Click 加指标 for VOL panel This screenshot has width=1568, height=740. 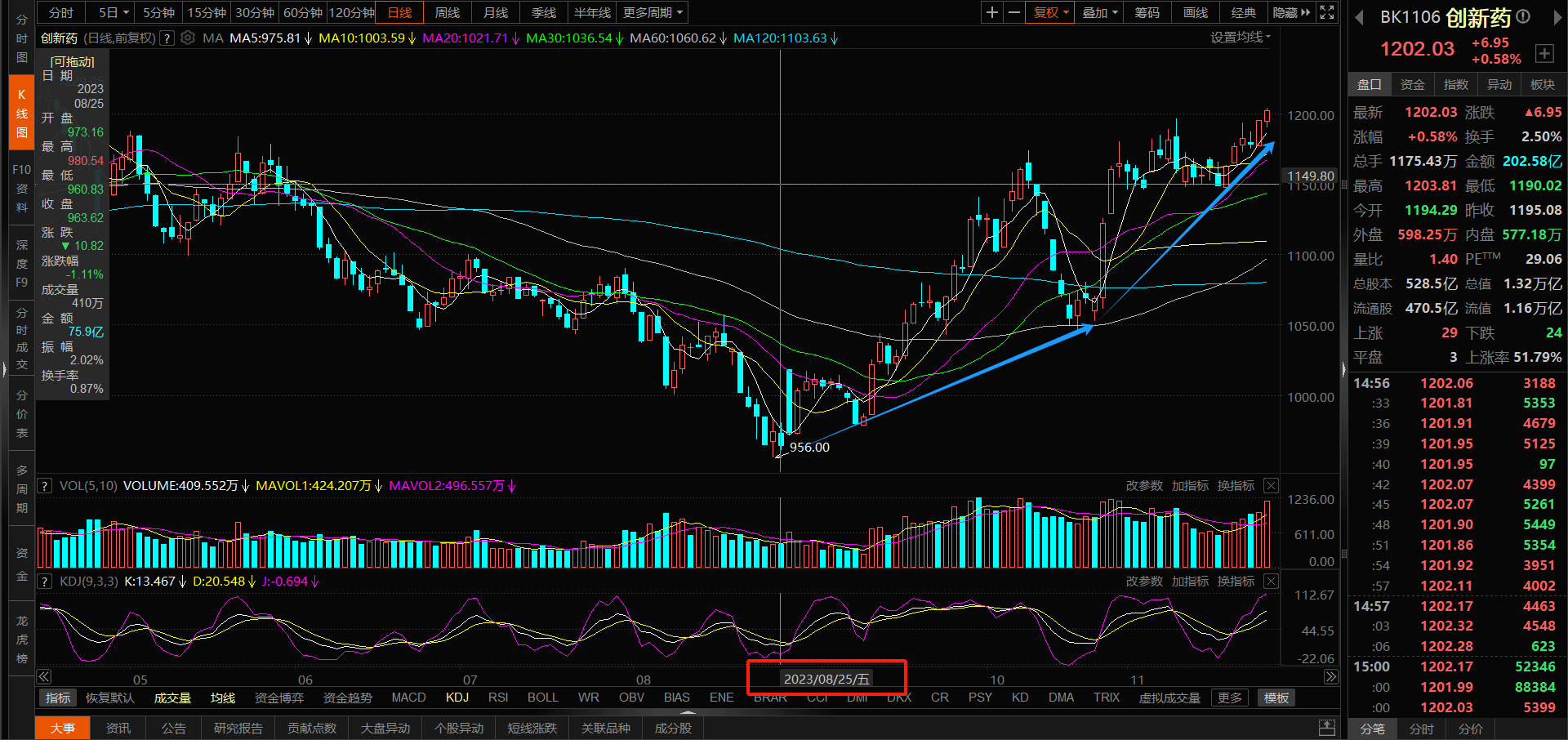tap(1190, 485)
